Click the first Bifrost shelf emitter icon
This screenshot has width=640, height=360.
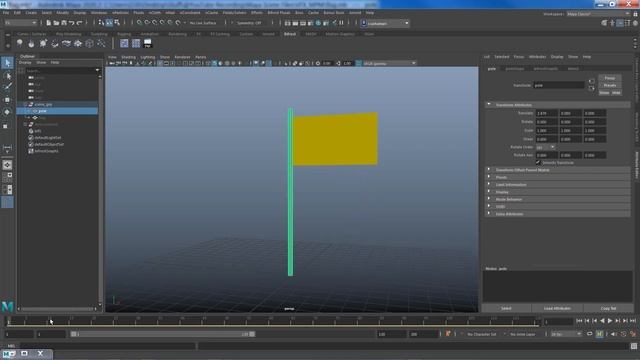tap(20, 43)
